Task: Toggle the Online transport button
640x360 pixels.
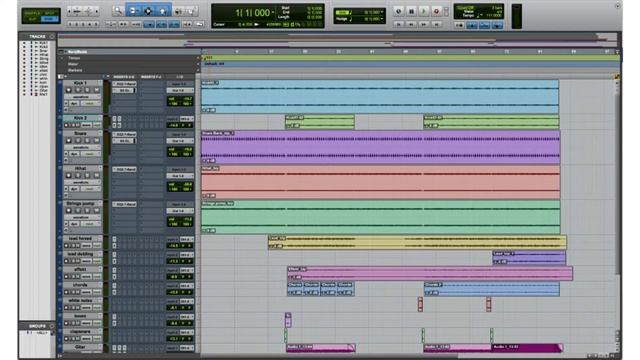Action: click(398, 11)
